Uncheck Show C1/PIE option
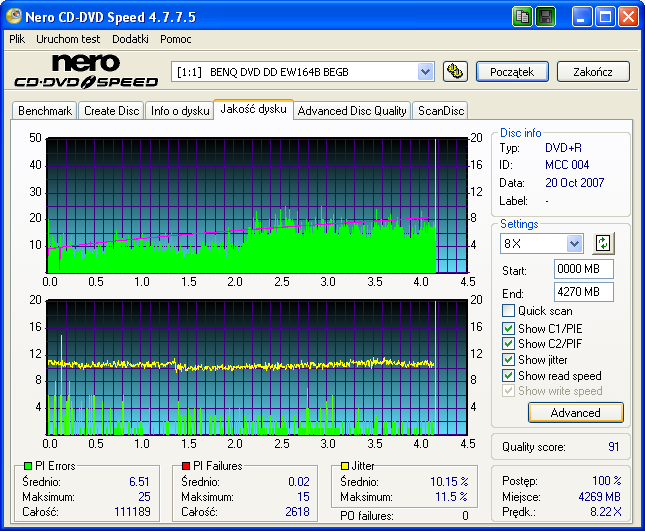Viewport: 645px width, 531px height. [508, 328]
